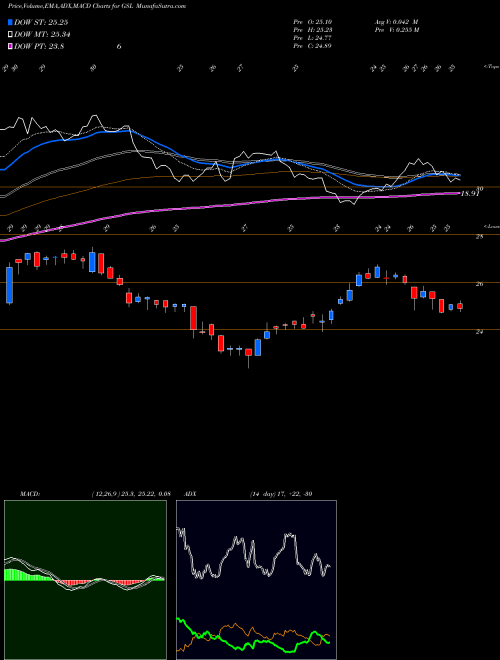
Task: Click the 18.91 EMA value label
Action: [x=470, y=194]
